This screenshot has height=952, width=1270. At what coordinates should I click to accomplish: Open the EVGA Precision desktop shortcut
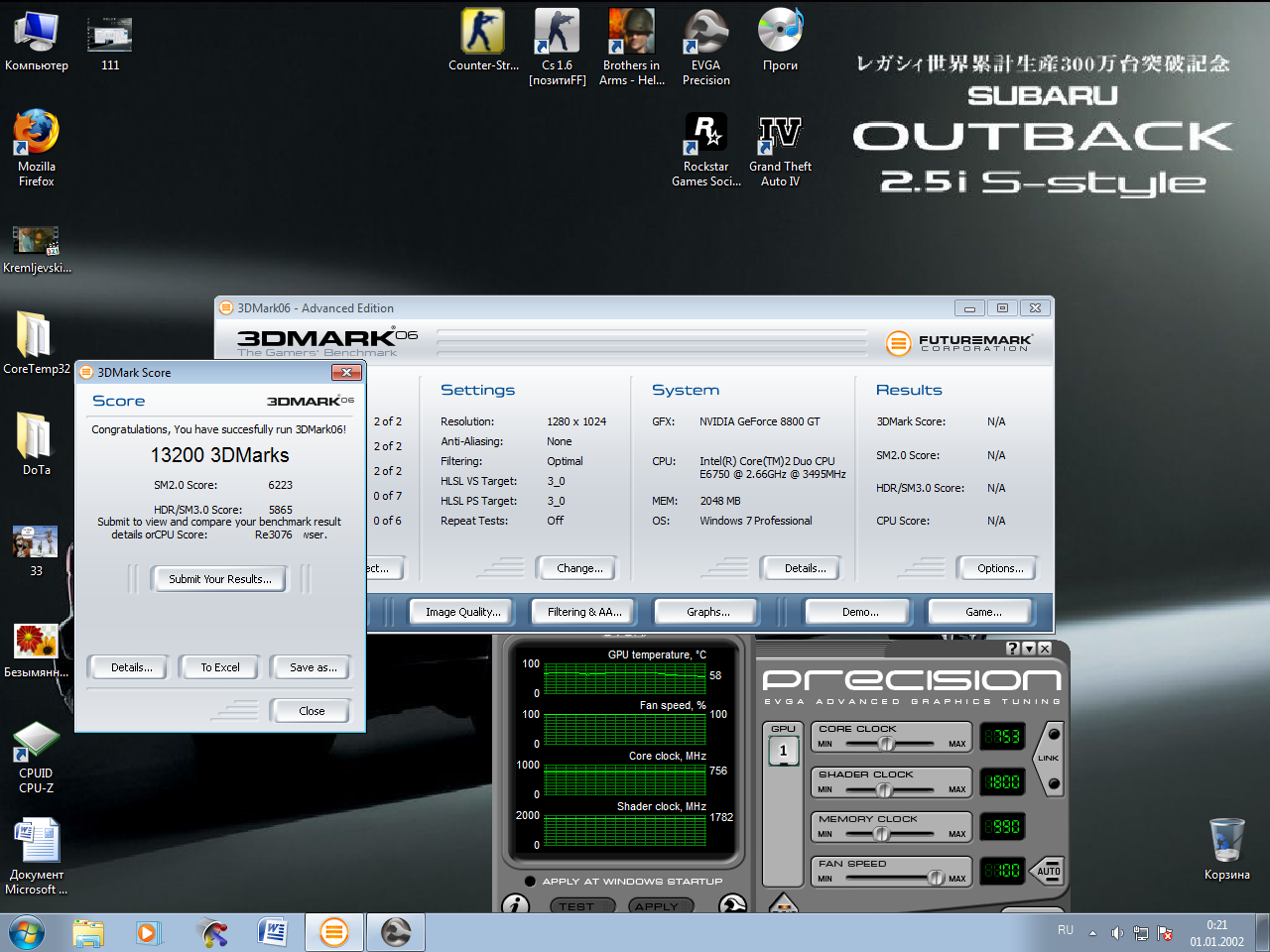click(x=706, y=47)
